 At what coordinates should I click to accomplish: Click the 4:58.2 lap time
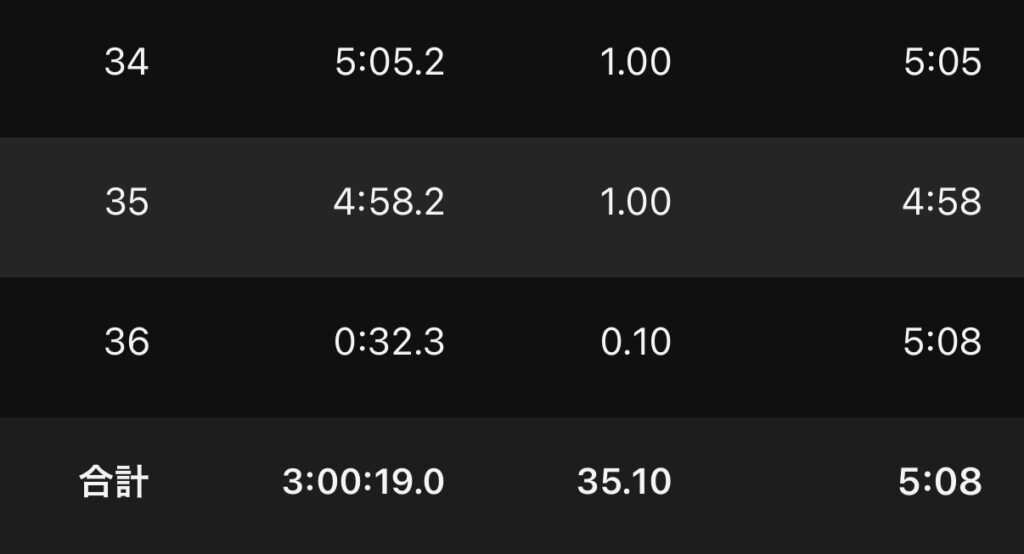pos(389,203)
